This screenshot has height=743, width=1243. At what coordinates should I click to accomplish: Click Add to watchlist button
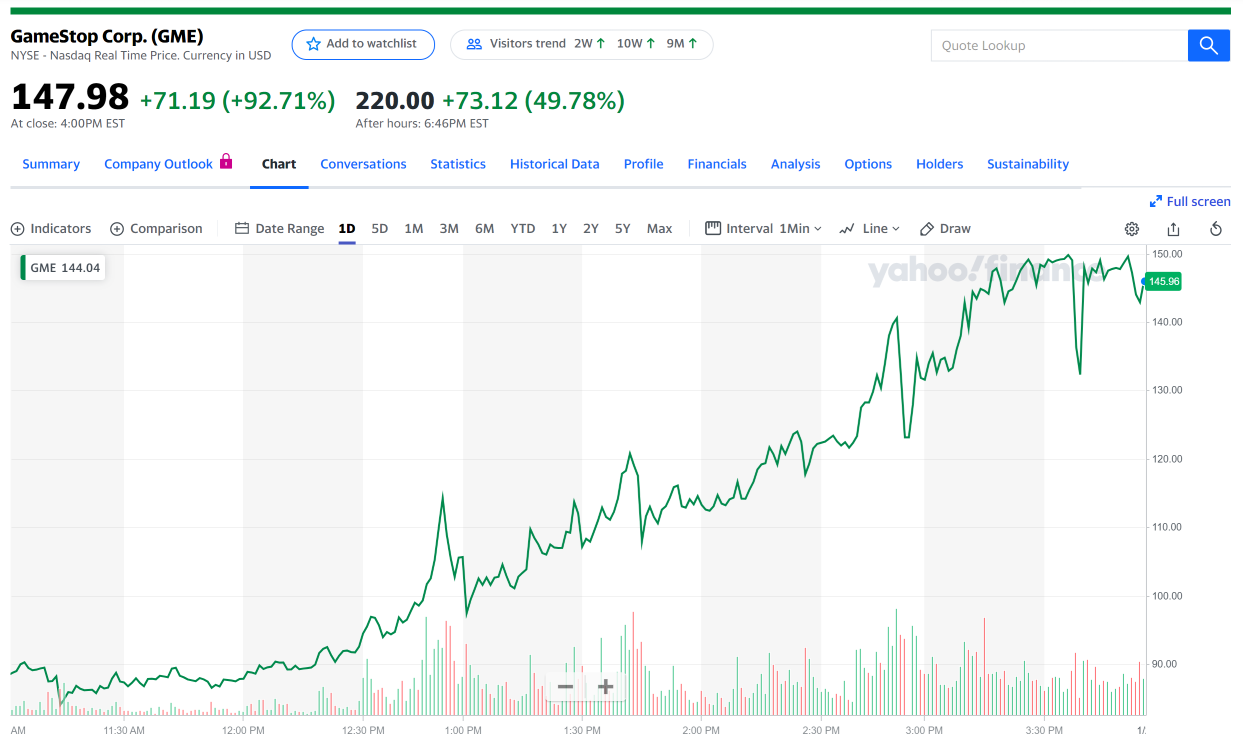click(362, 44)
